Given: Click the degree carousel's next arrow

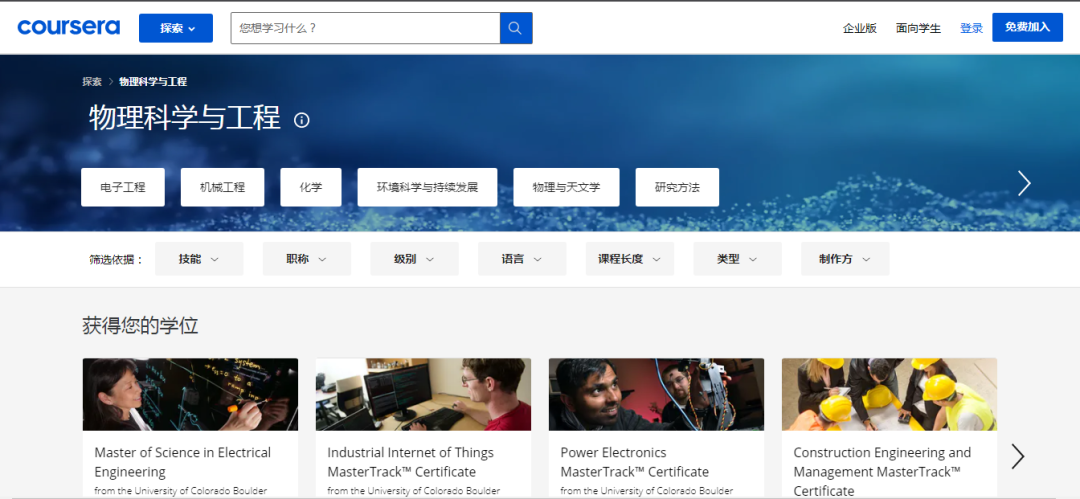Looking at the screenshot, I should (1018, 456).
